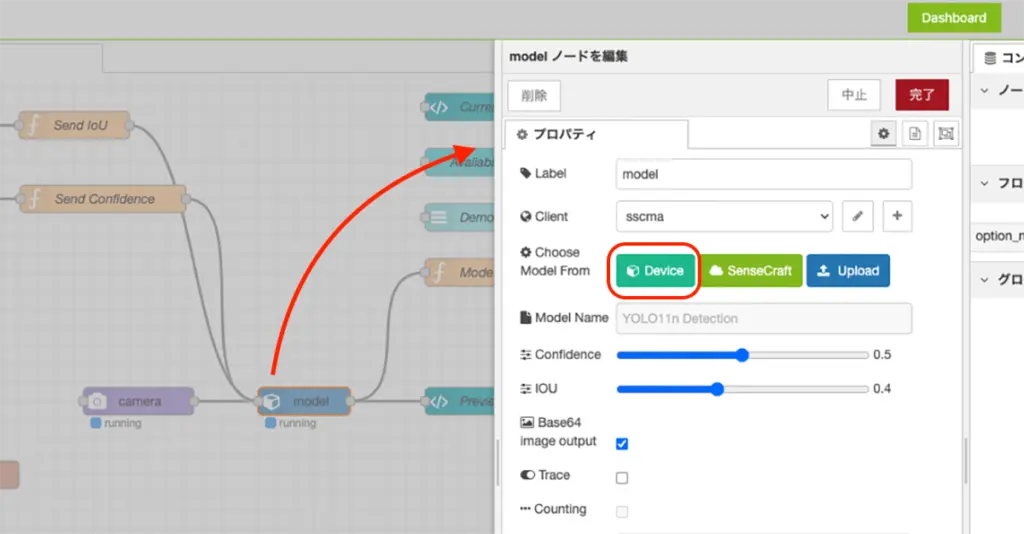1024x534 pixels.
Task: Choose model from Device
Action: click(x=655, y=271)
